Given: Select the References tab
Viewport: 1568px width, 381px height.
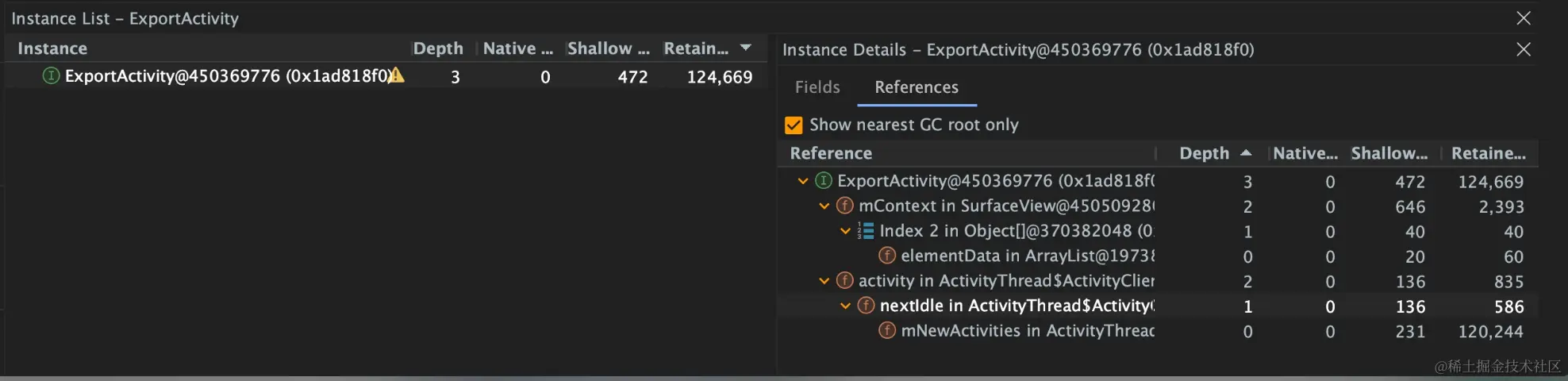Looking at the screenshot, I should click(917, 87).
